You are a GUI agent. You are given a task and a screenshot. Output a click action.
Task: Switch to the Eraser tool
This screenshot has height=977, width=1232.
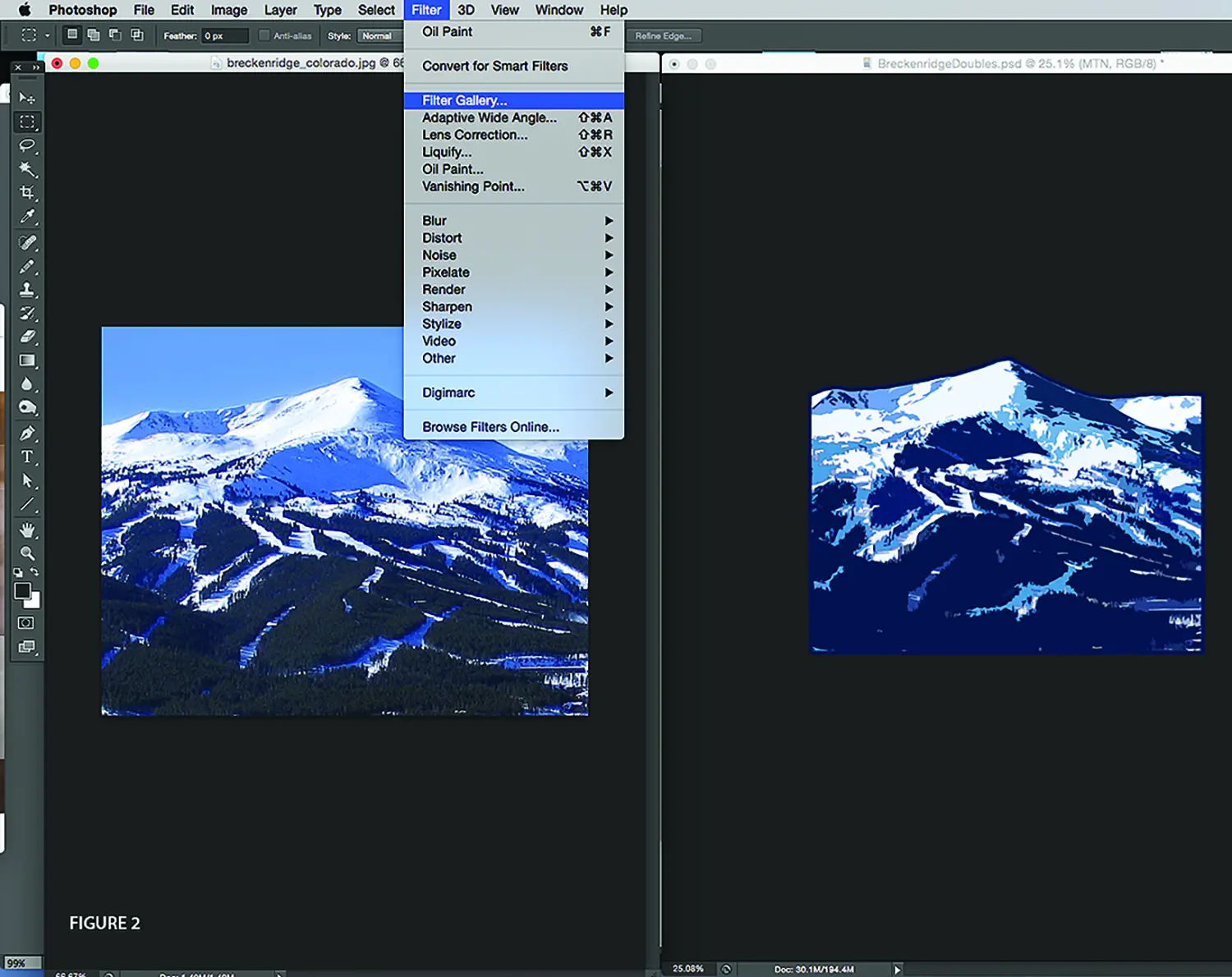pyautogui.click(x=27, y=337)
